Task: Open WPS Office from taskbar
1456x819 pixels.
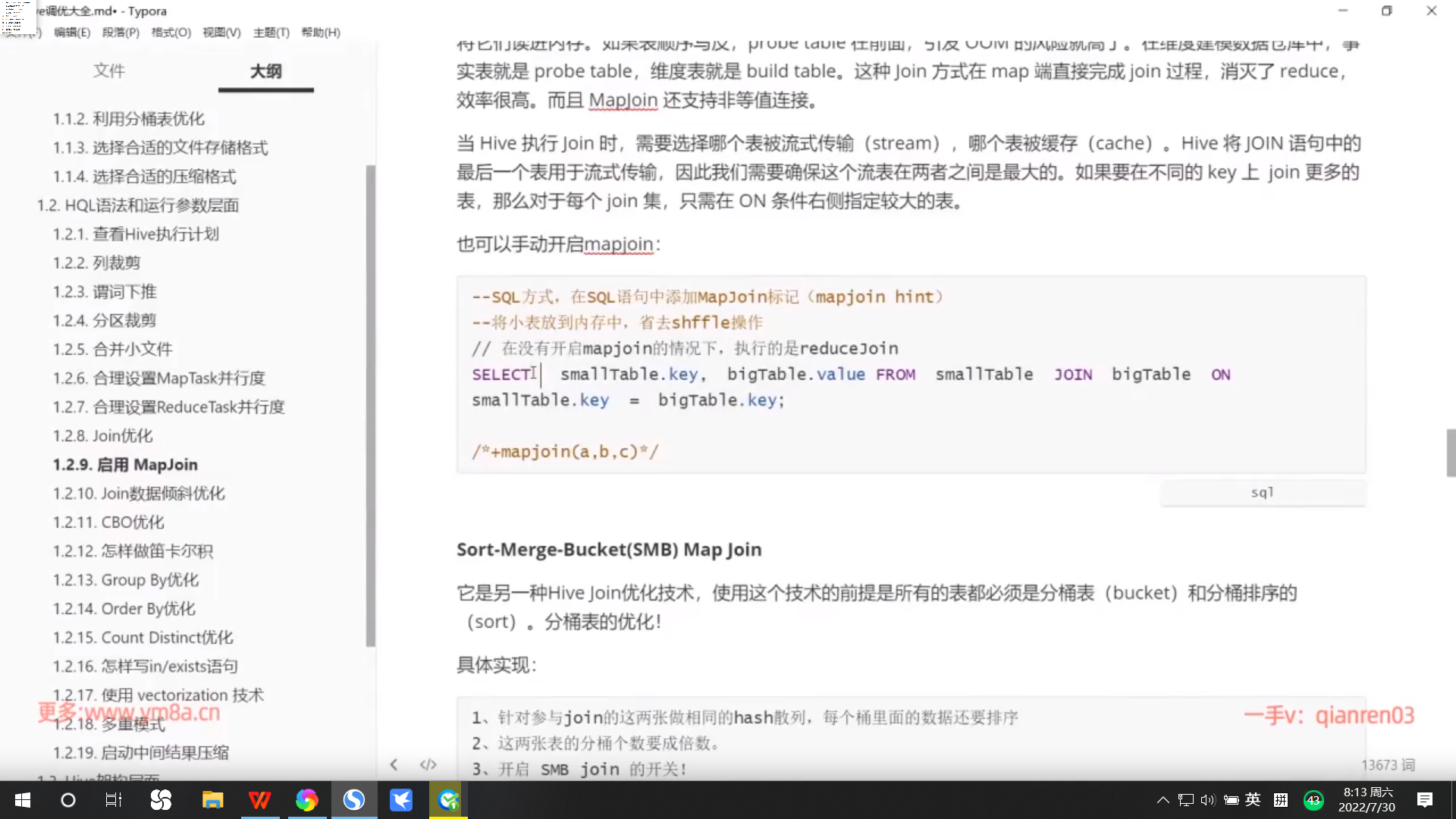Action: [259, 800]
